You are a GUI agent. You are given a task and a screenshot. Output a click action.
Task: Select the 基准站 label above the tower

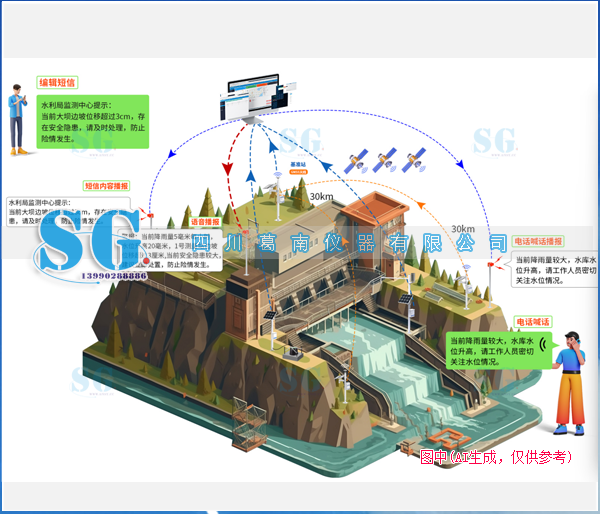pos(298,165)
